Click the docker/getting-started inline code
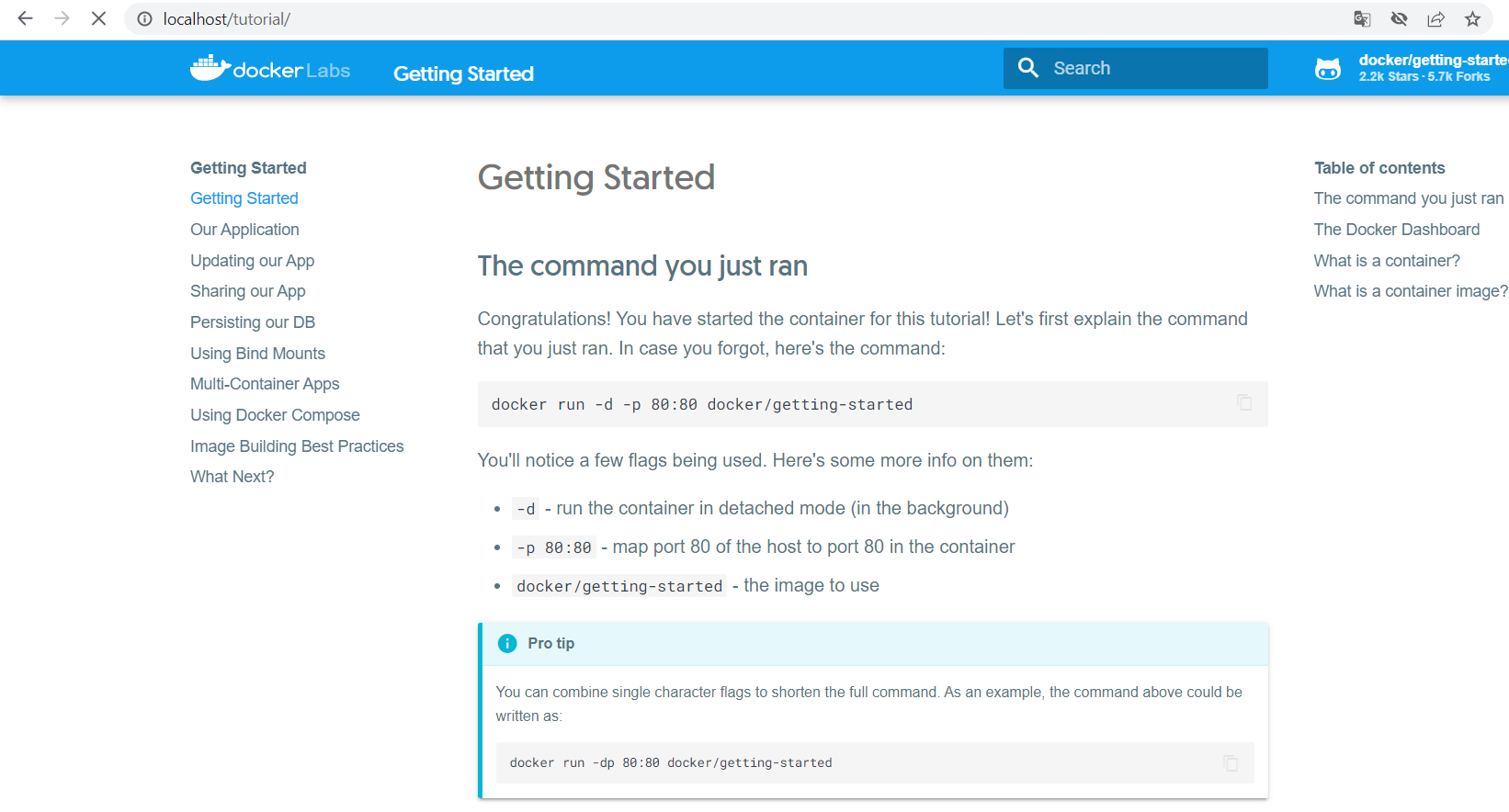1509x812 pixels. (x=619, y=586)
